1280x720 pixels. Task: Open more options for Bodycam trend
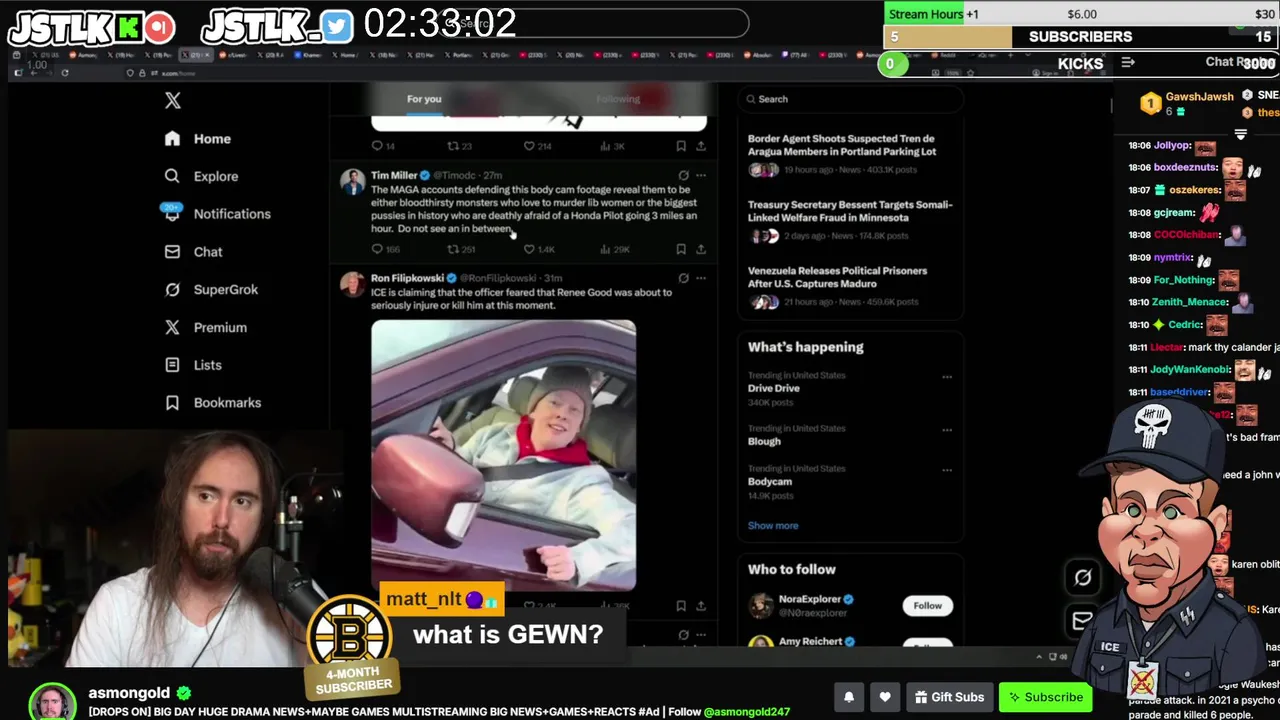click(947, 470)
